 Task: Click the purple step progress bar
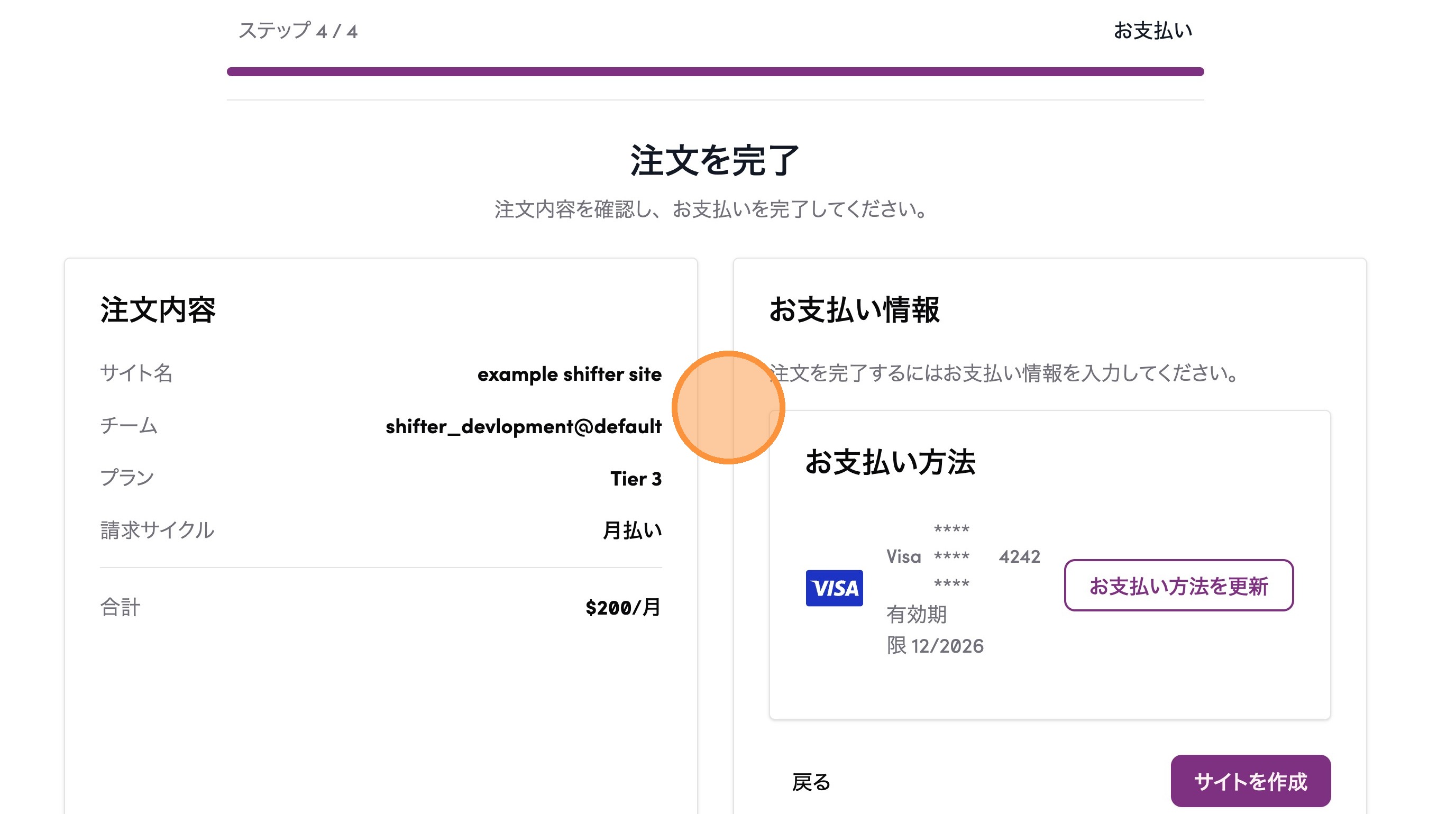pyautogui.click(x=715, y=72)
